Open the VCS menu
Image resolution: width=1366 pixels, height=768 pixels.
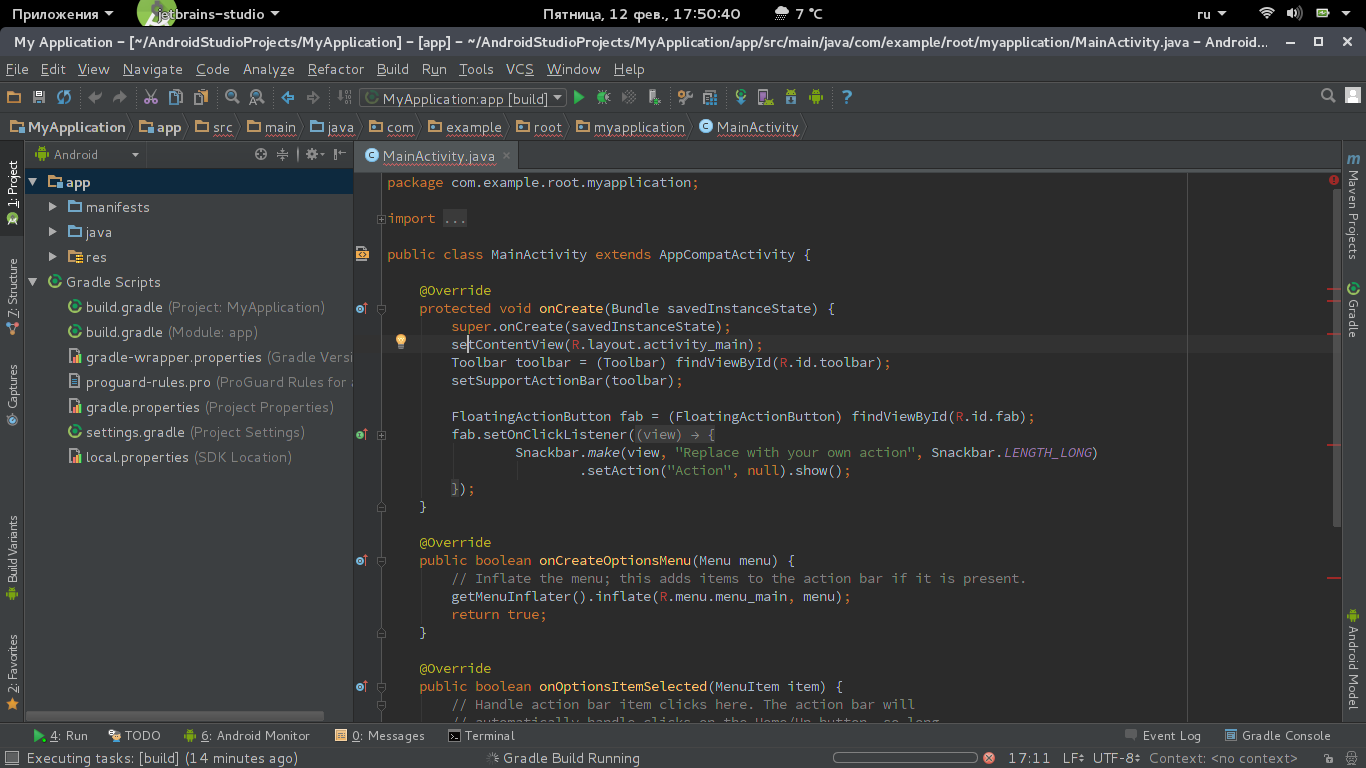[x=519, y=69]
